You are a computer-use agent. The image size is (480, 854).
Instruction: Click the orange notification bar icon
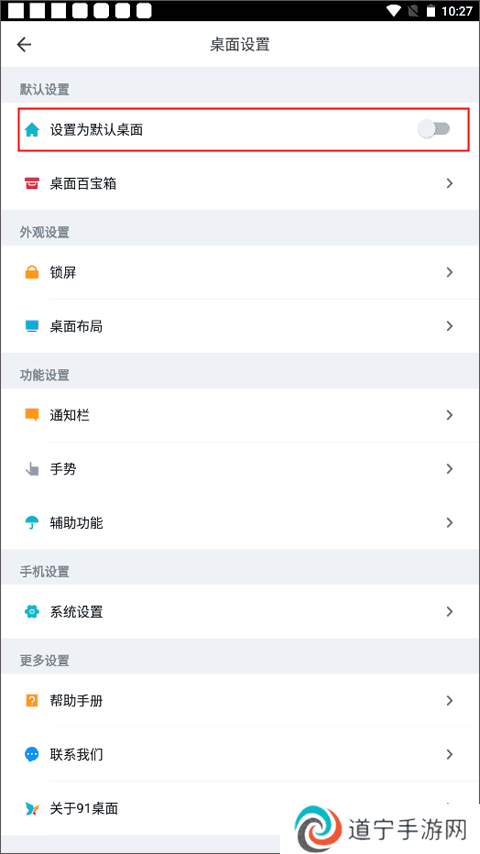pyautogui.click(x=32, y=415)
